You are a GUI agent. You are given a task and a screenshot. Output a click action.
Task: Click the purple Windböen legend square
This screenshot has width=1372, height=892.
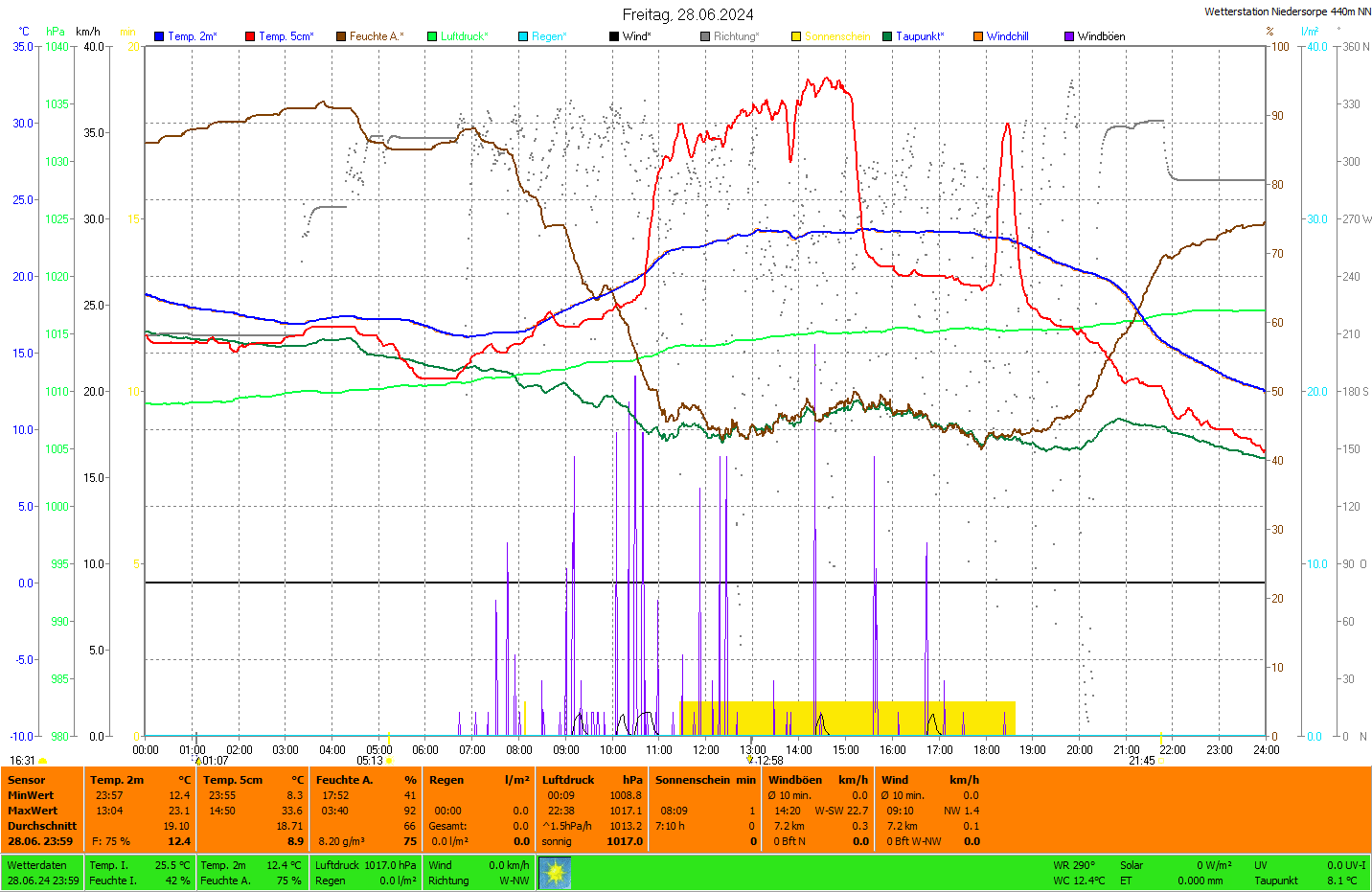click(1069, 36)
